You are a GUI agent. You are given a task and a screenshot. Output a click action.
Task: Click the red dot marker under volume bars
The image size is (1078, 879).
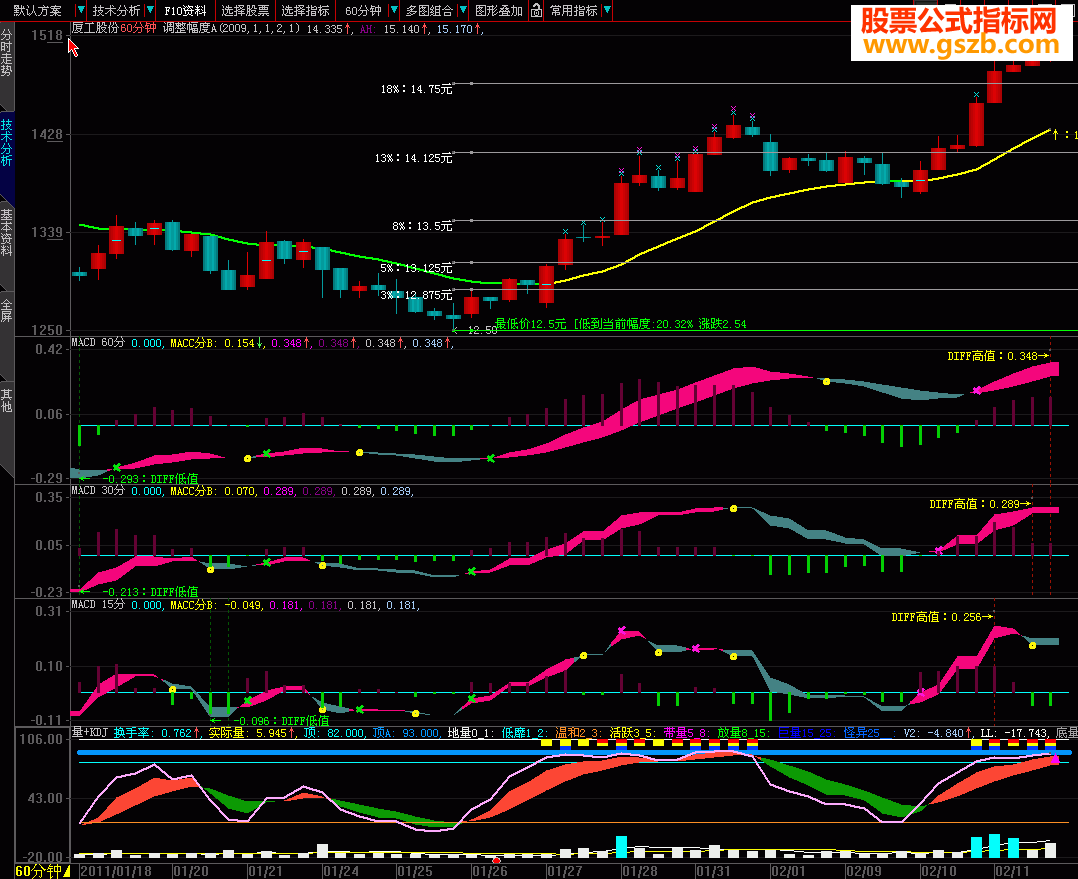[497, 860]
